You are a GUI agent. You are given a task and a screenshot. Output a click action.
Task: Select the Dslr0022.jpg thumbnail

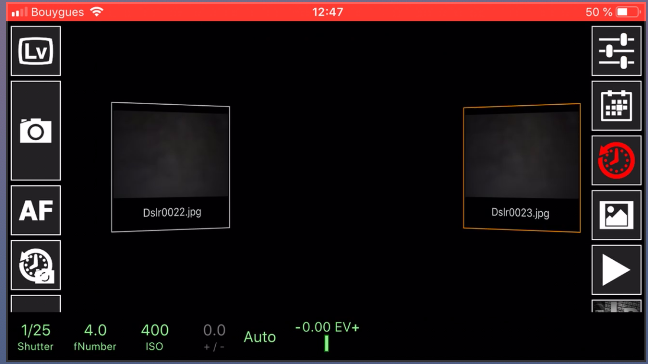click(170, 167)
